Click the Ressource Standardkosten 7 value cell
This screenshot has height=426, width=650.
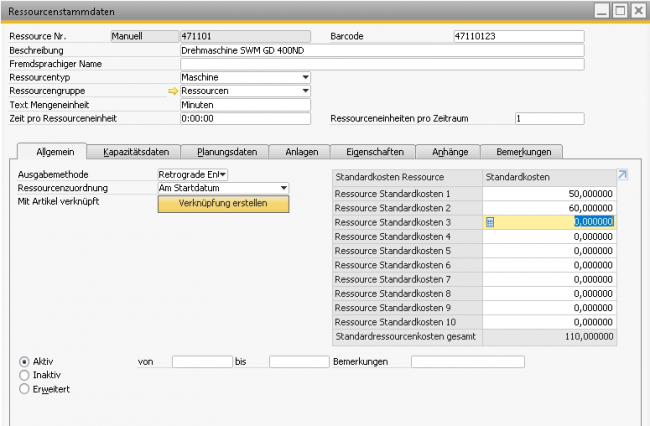click(x=549, y=279)
